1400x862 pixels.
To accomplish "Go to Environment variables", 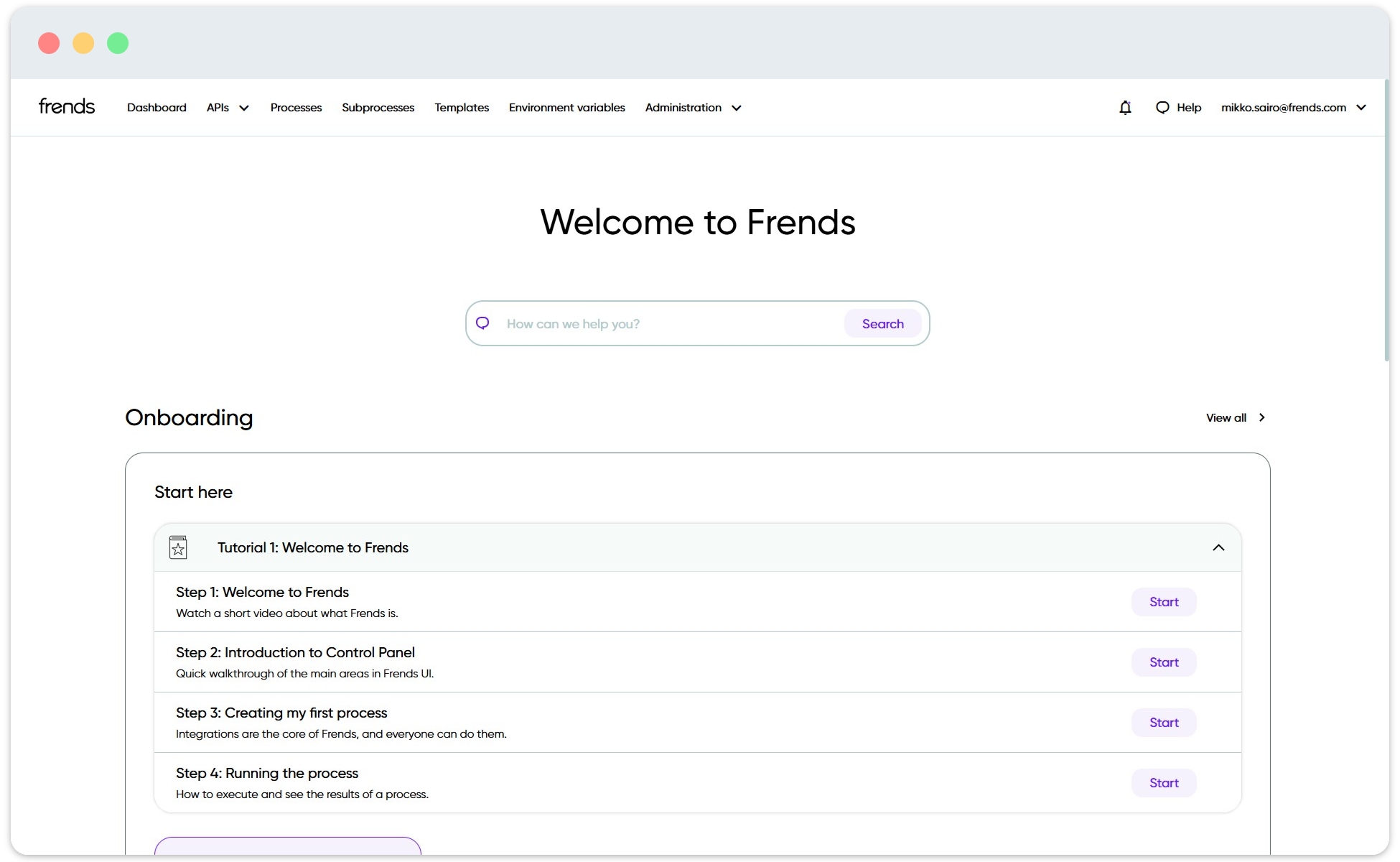I will 566,107.
